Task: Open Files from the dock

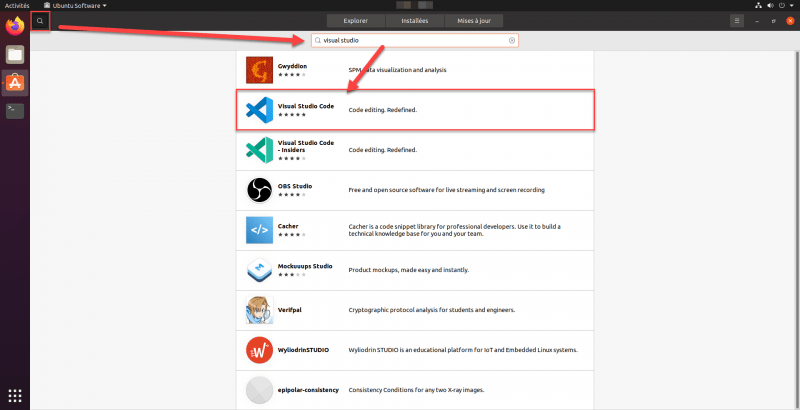Action: pyautogui.click(x=15, y=54)
